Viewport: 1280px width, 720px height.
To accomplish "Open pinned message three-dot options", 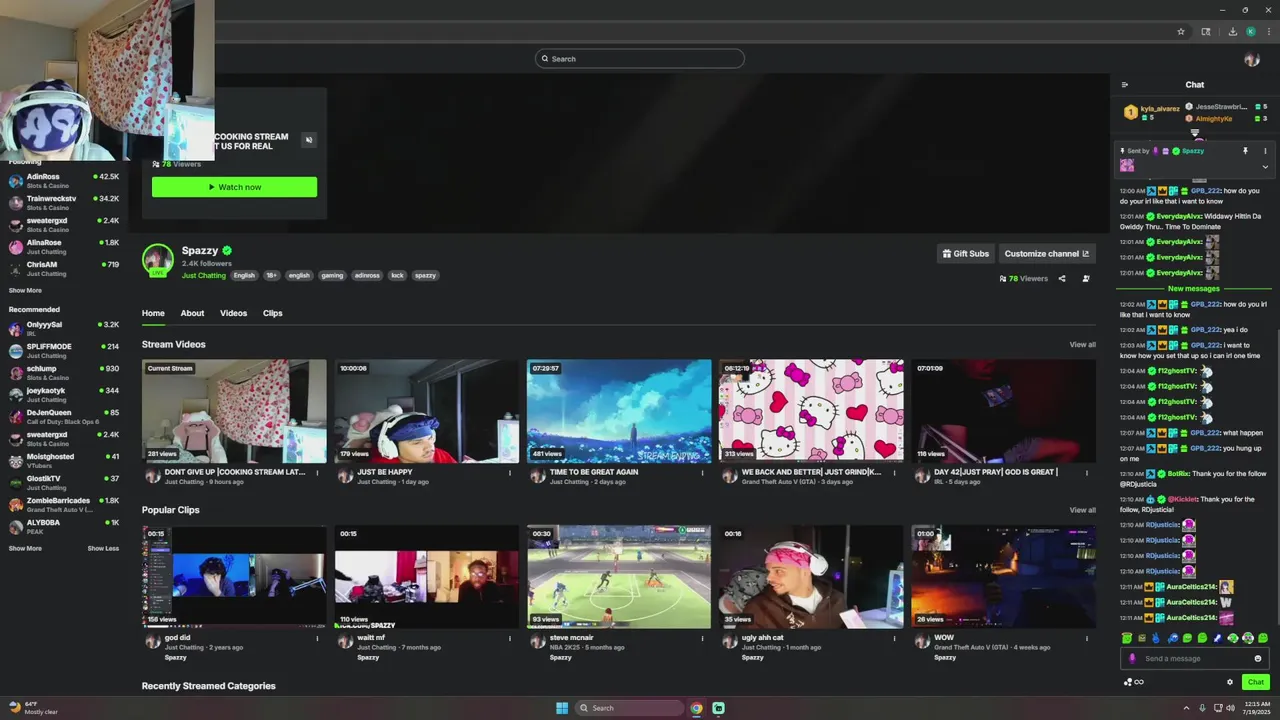I will coord(1265,151).
